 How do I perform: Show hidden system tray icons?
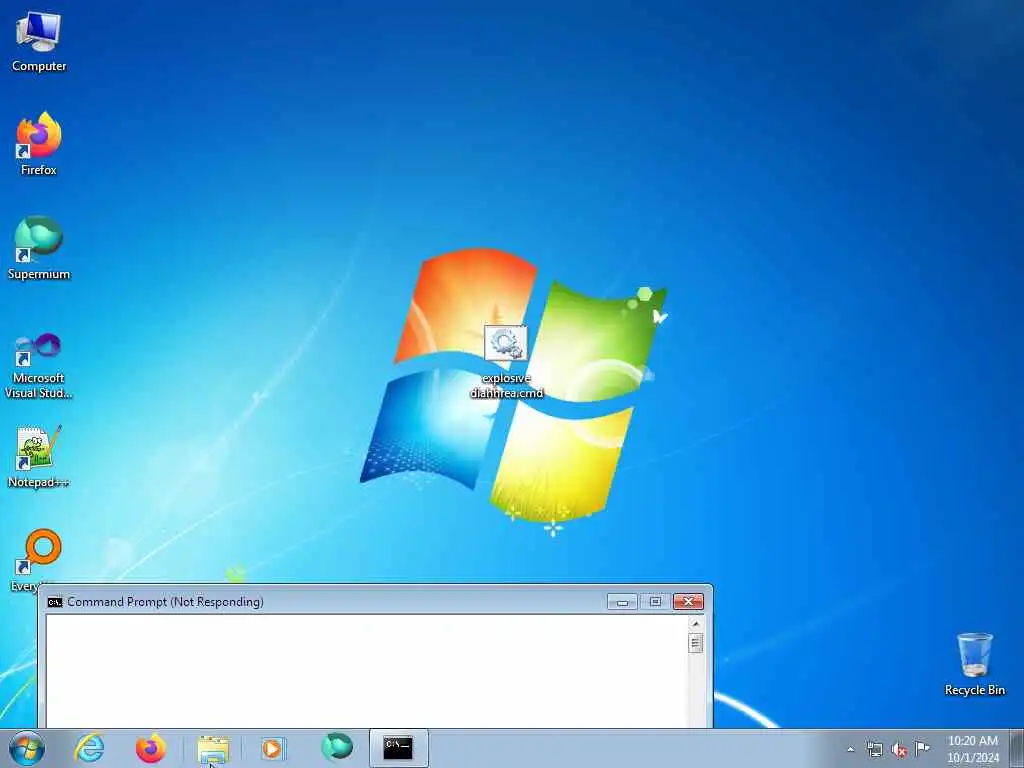pos(850,749)
